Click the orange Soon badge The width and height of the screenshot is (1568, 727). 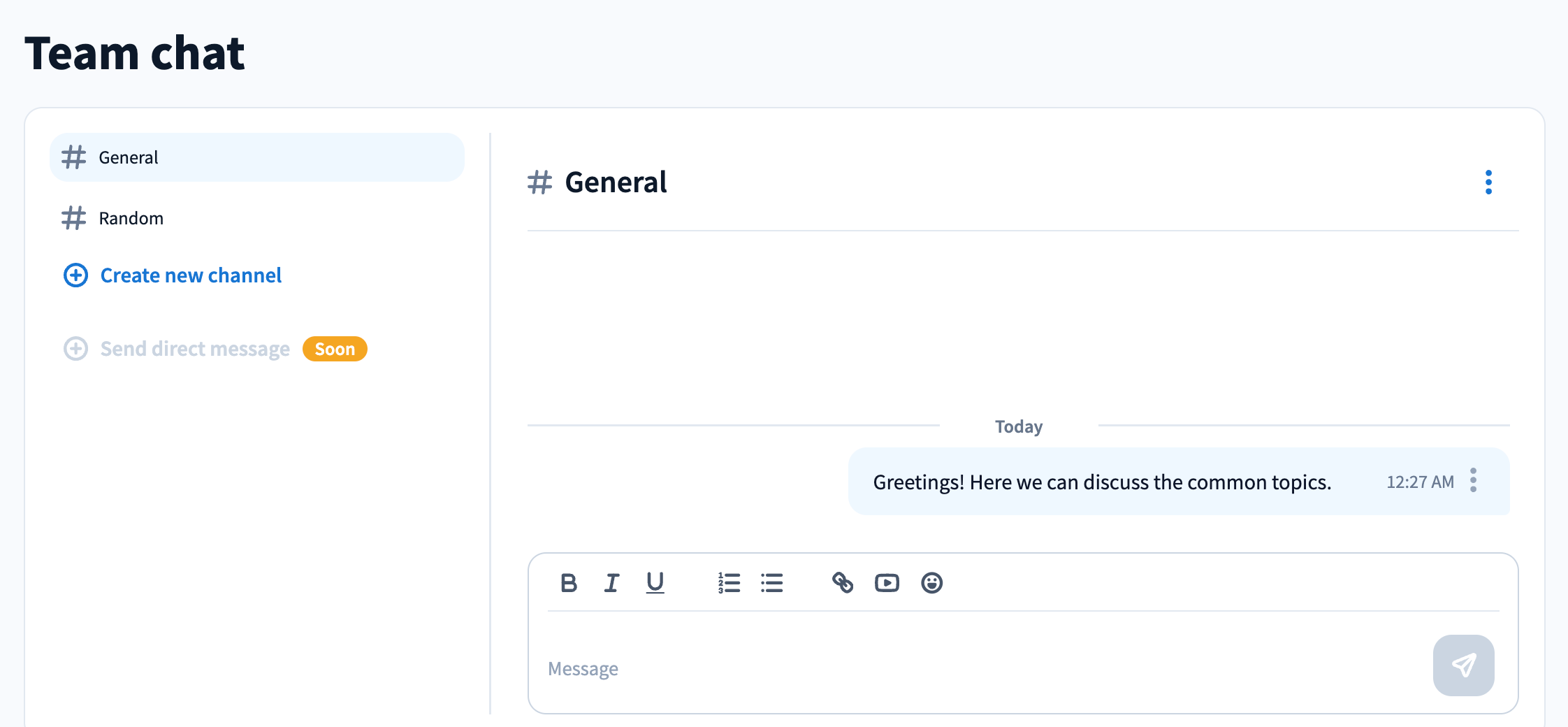click(335, 349)
